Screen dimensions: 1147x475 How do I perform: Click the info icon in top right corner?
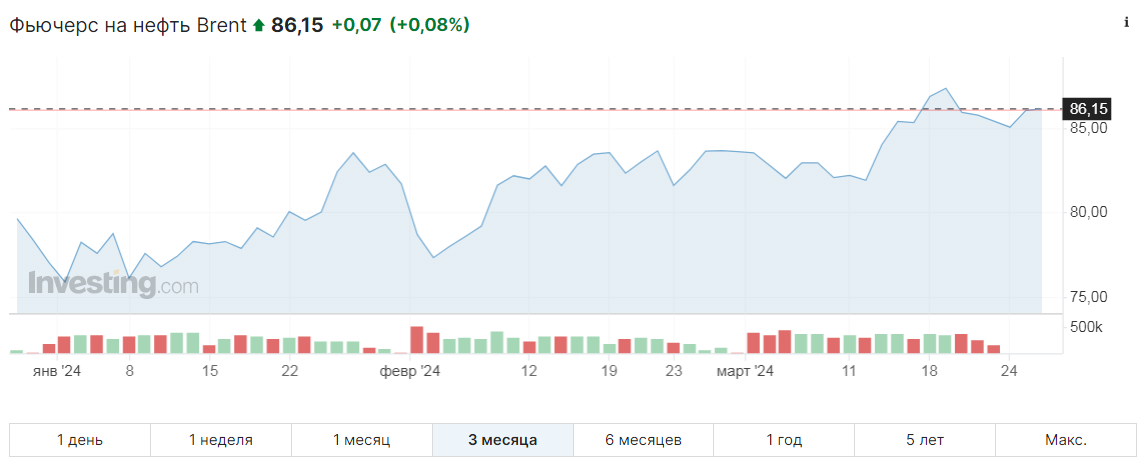(x=1127, y=22)
